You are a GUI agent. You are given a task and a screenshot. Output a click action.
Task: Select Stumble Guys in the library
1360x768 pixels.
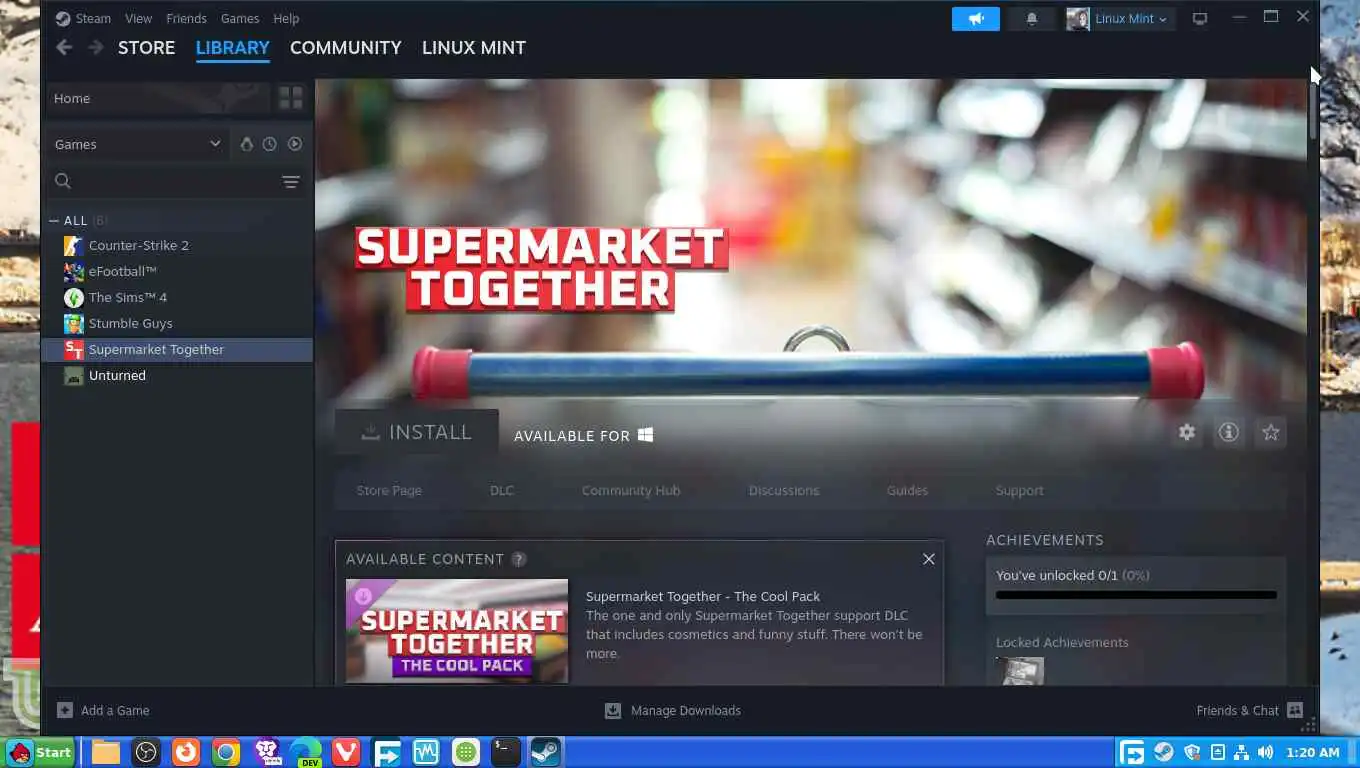tap(177, 323)
